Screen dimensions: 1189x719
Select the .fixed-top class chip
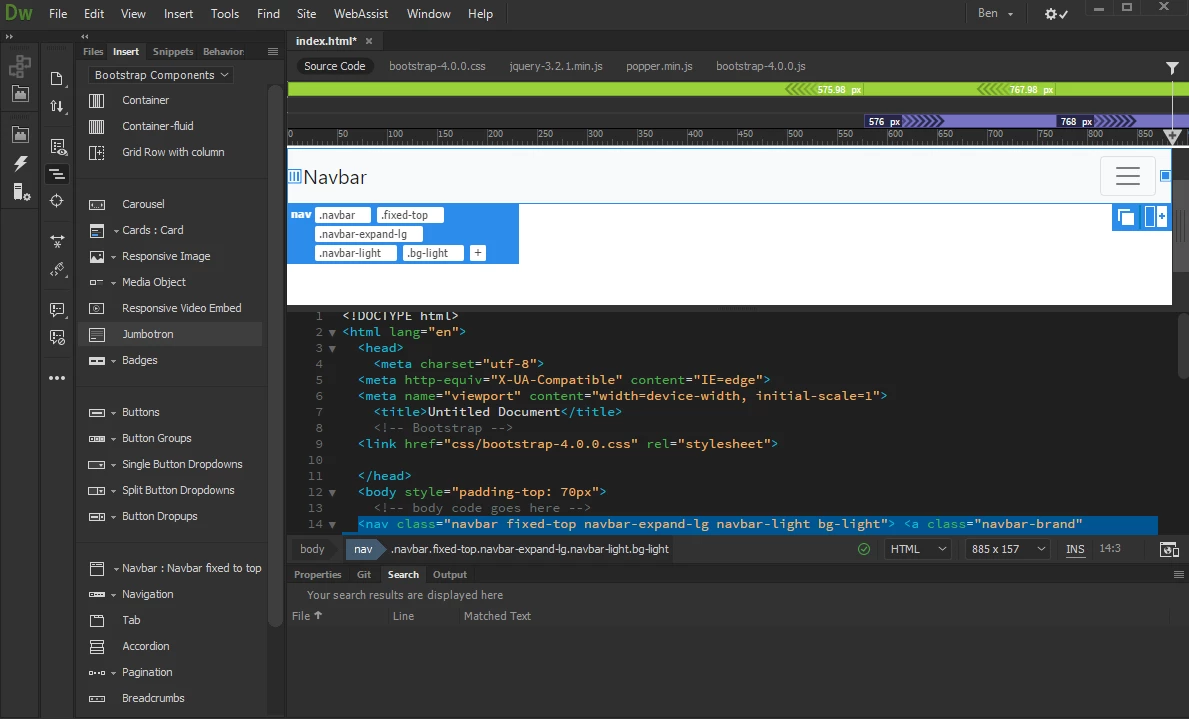coord(409,215)
